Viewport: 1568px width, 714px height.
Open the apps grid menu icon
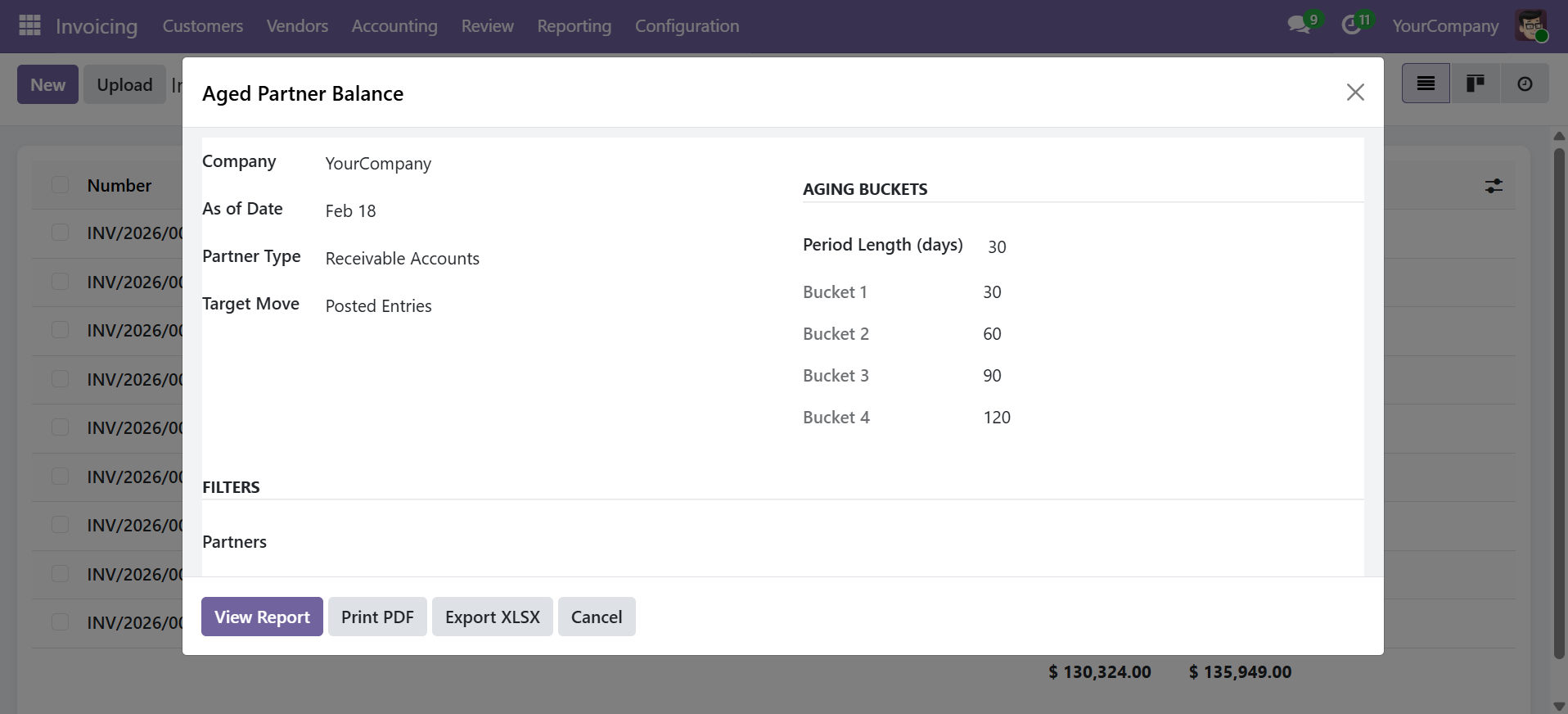click(29, 26)
